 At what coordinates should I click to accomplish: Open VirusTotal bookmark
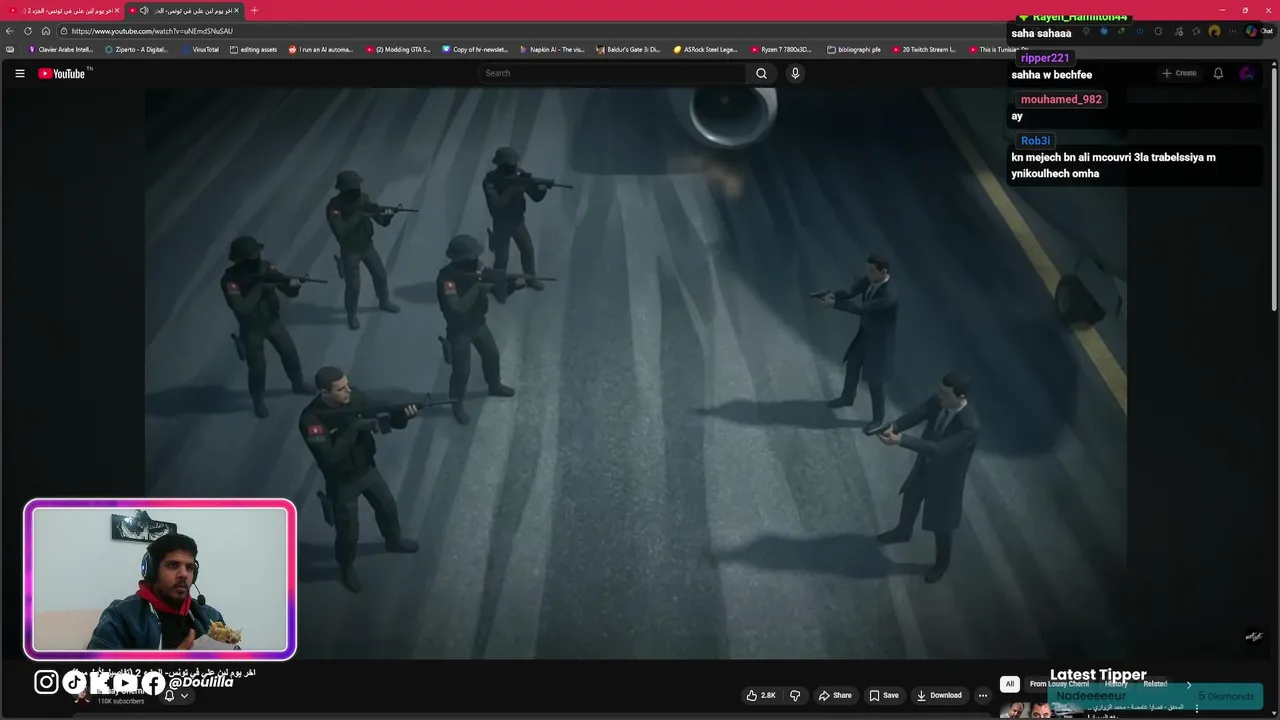pyautogui.click(x=200, y=49)
